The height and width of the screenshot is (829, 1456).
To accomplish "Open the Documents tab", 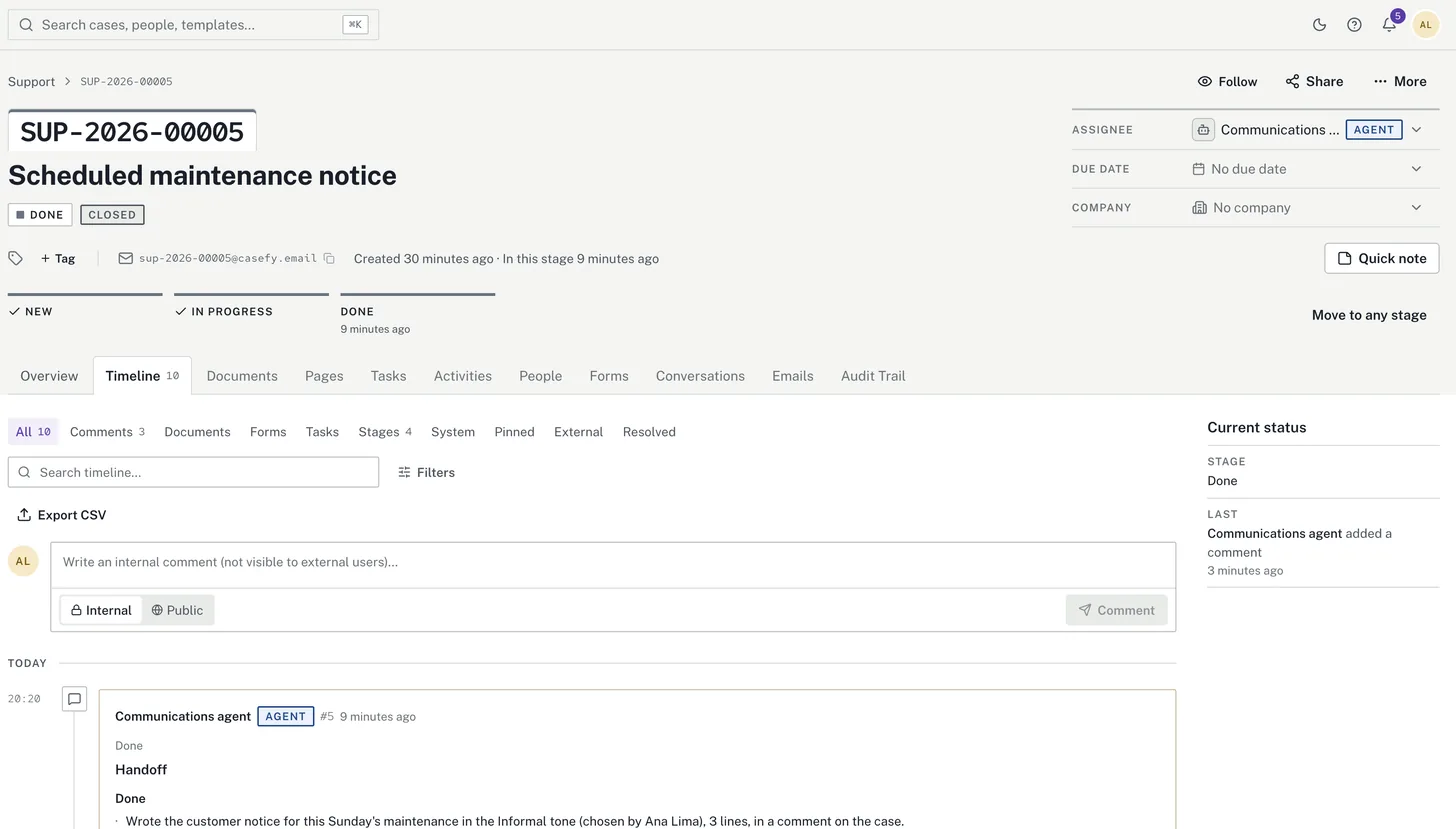I will (242, 376).
